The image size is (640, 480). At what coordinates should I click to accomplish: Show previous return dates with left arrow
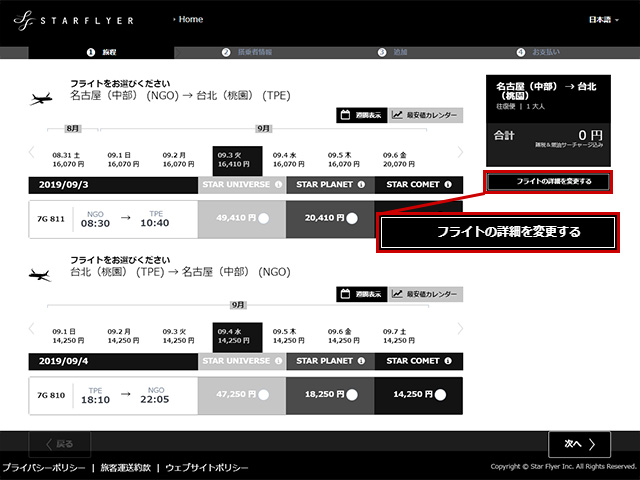click(31, 330)
